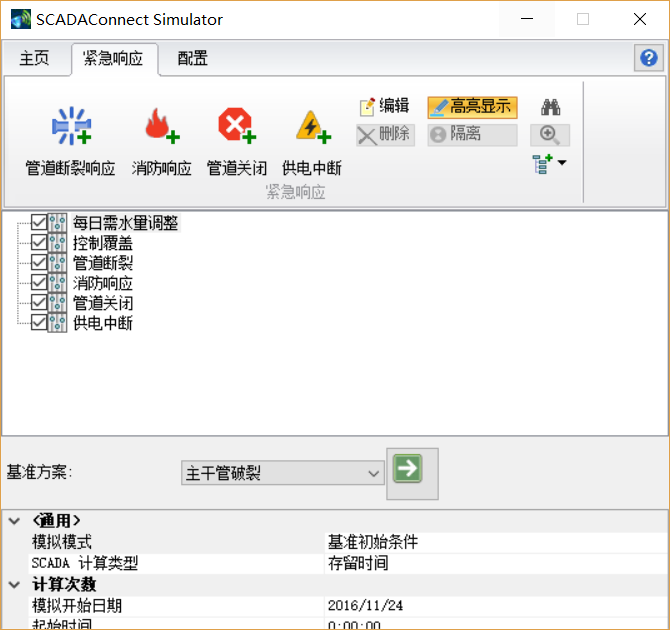670x630 pixels.
Task: Open the 配置 tab
Action: tap(193, 58)
